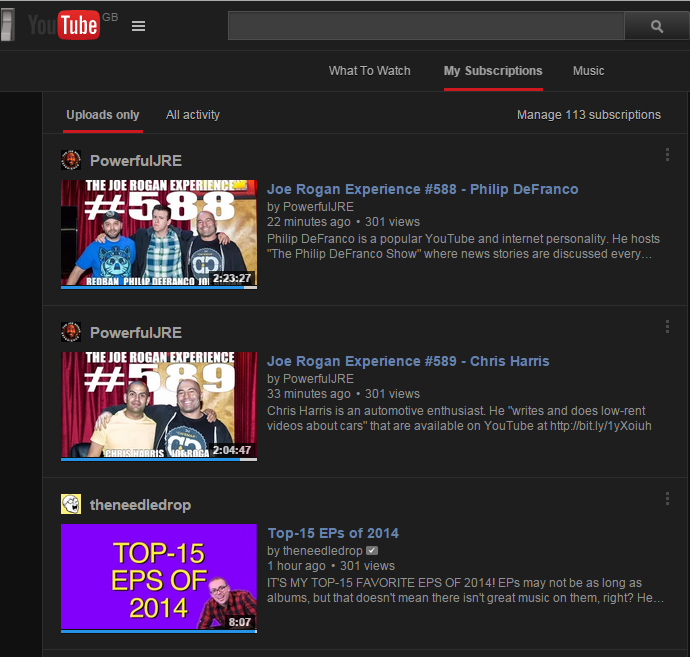Image resolution: width=690 pixels, height=657 pixels.
Task: Open Top-15 EPs of 2014 title link
Action: click(x=333, y=533)
